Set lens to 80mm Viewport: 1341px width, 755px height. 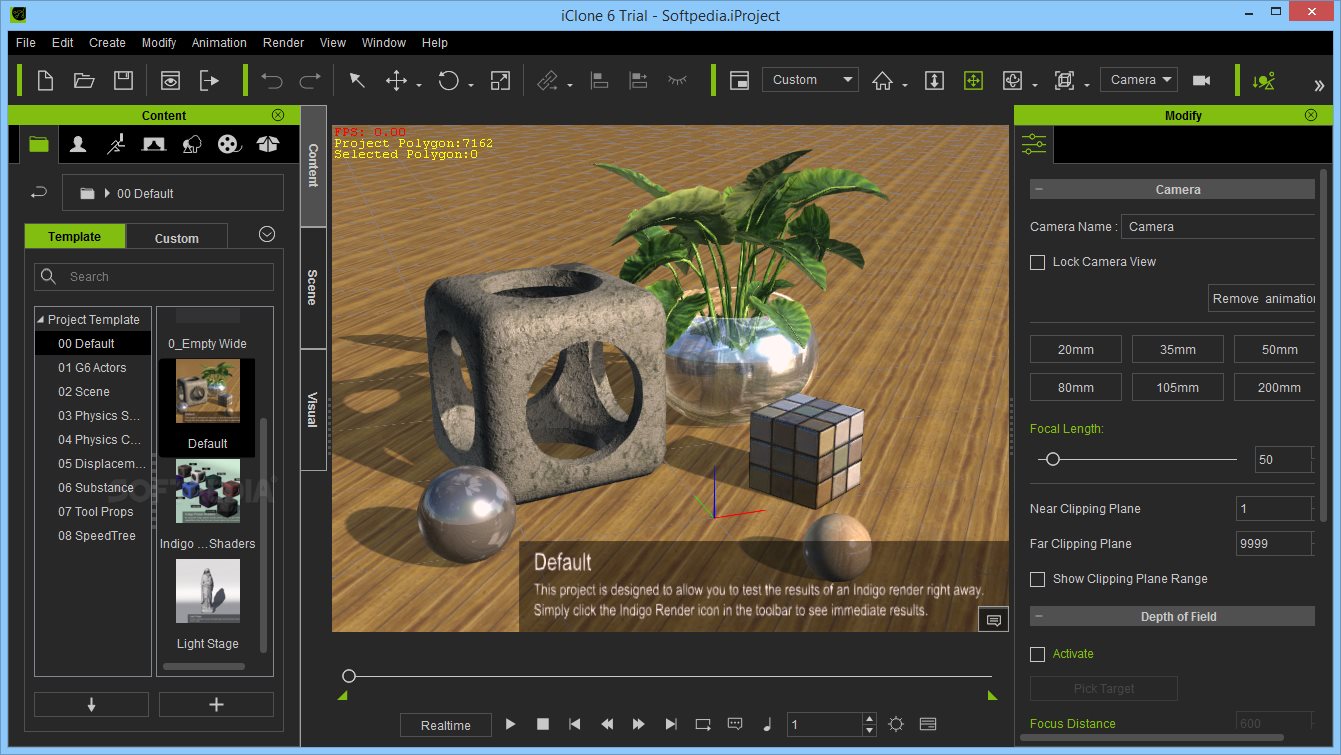tap(1076, 388)
